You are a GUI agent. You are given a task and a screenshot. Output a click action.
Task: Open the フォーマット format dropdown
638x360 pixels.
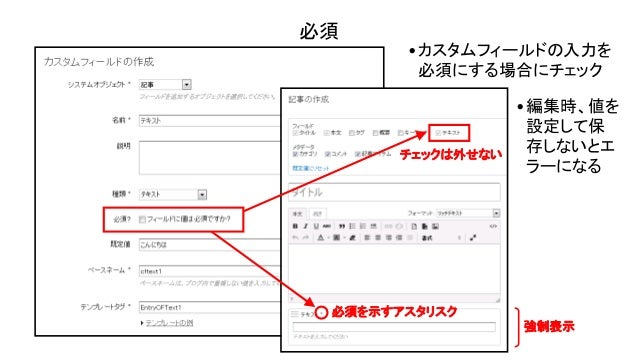tap(496, 213)
